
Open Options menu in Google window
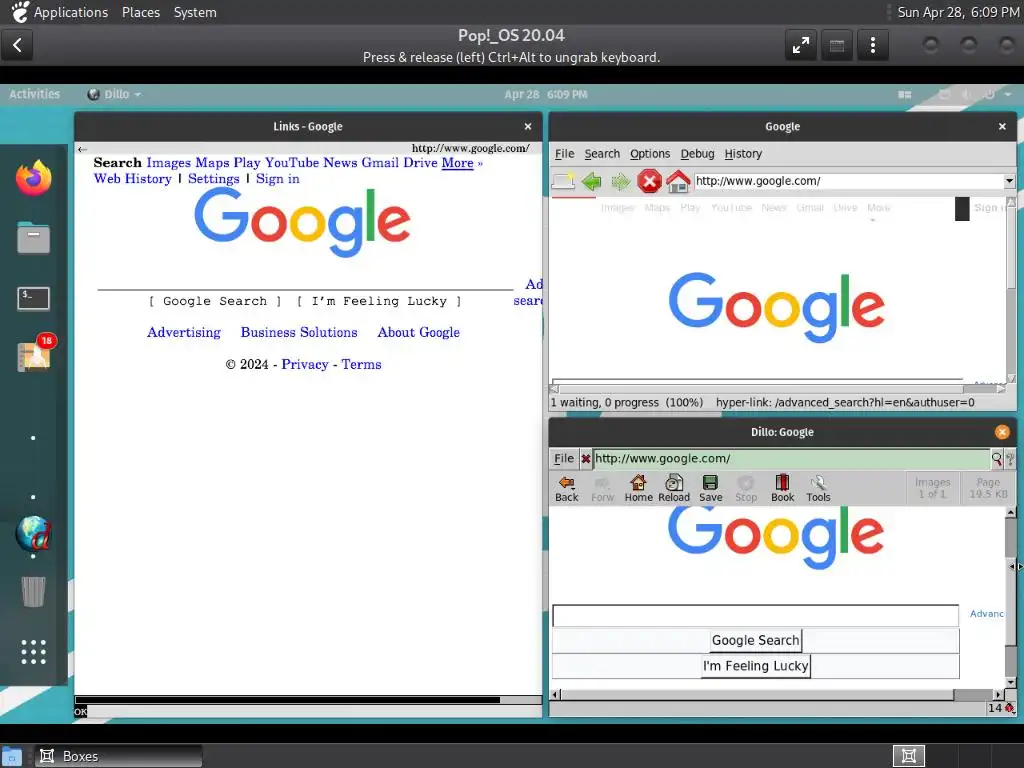point(650,153)
